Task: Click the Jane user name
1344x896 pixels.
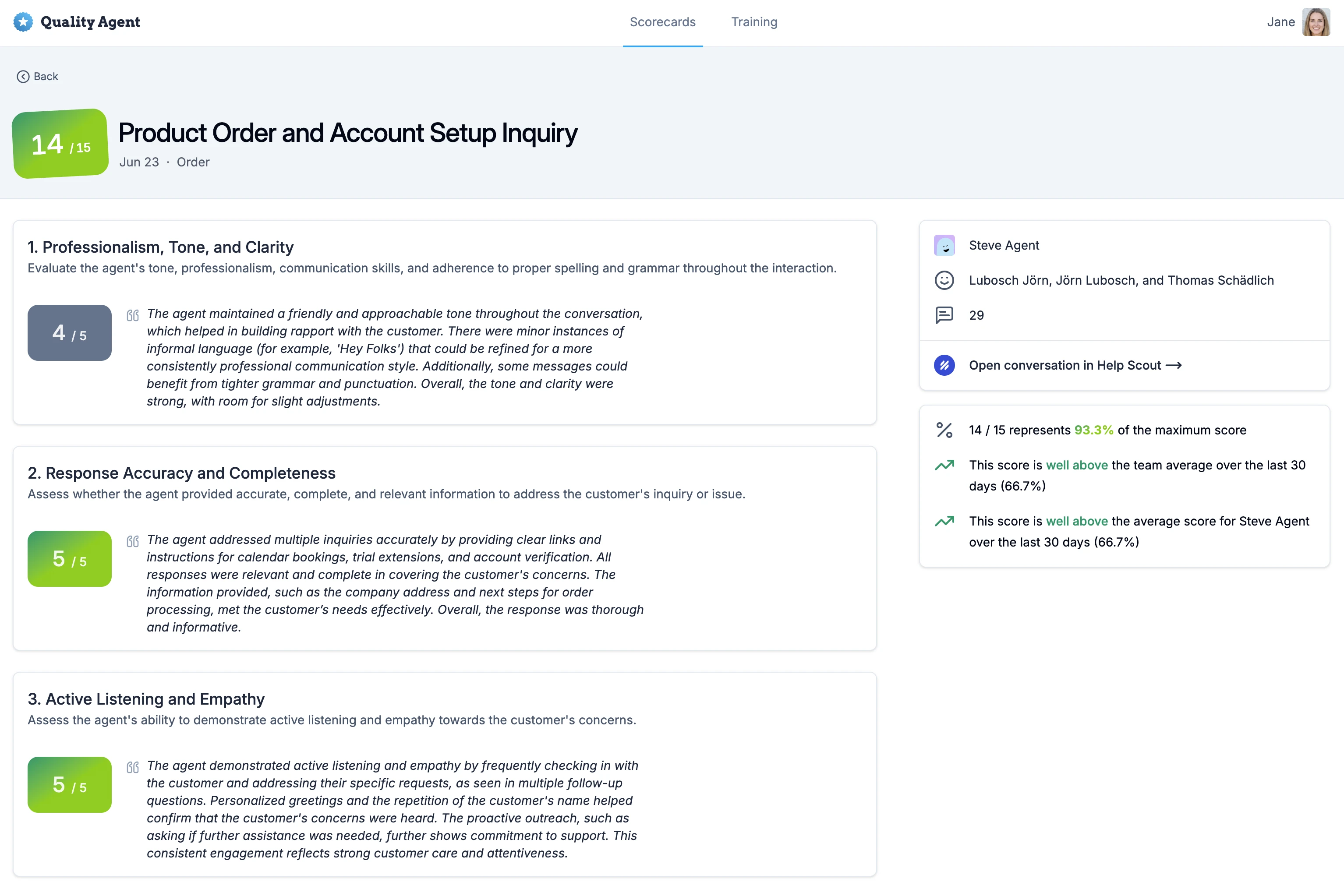Action: tap(1280, 22)
